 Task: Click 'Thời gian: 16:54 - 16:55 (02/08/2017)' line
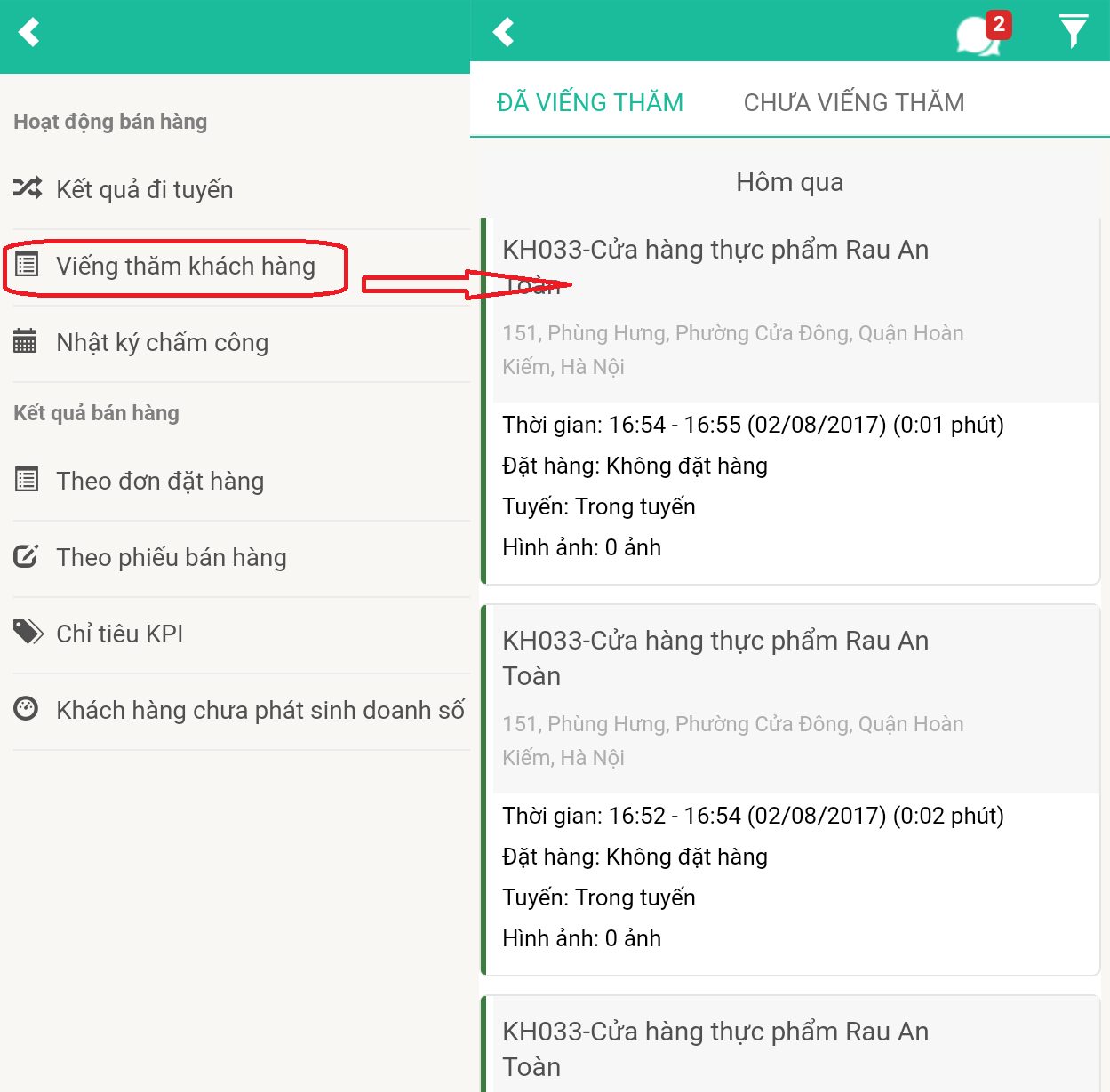(753, 425)
